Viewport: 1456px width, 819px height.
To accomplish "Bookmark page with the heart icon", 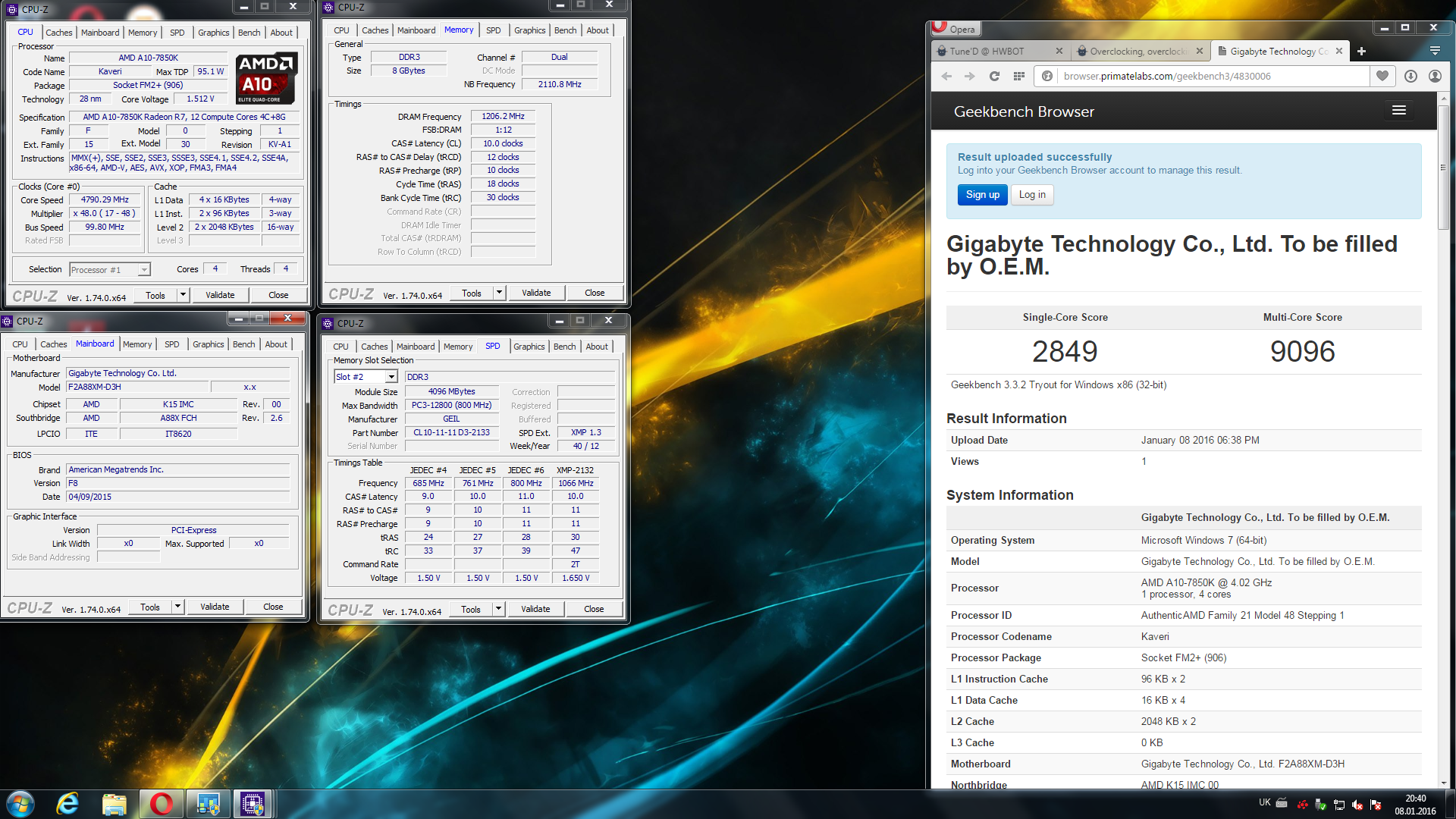I will [x=1382, y=76].
